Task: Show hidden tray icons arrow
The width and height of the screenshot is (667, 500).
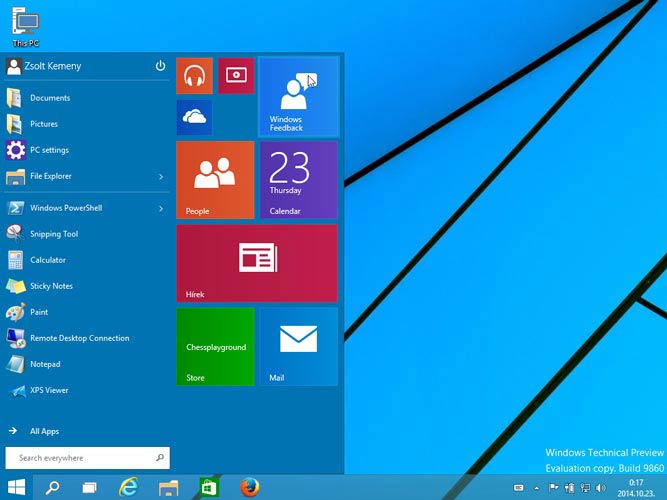Action: coord(536,488)
